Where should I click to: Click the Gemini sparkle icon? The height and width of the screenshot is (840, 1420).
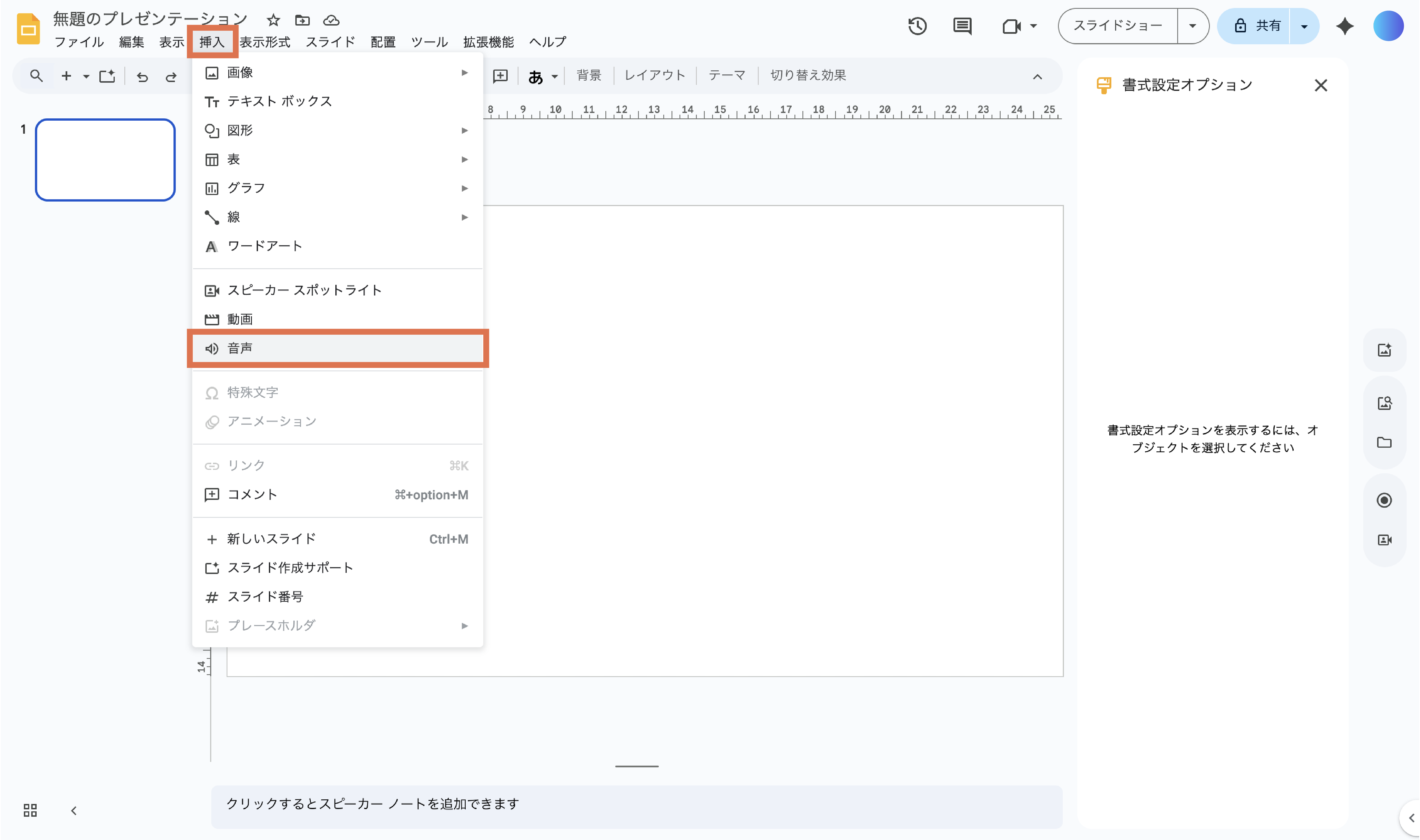[1345, 26]
